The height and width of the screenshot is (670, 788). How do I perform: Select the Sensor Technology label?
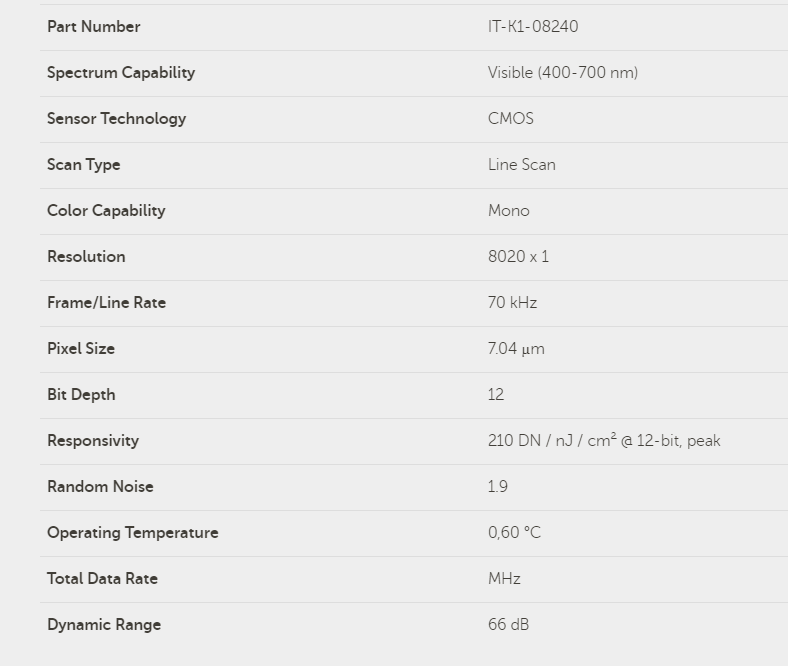click(116, 119)
